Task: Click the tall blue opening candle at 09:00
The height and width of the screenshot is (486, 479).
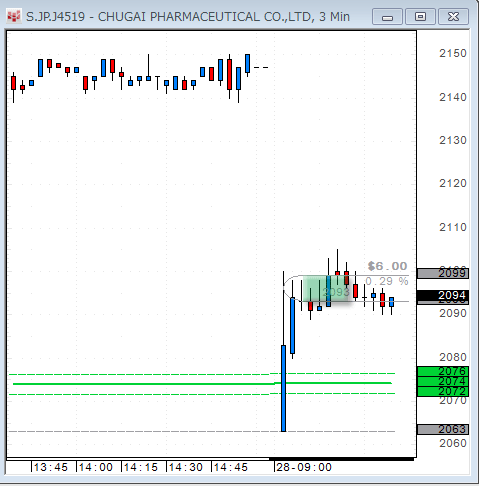Action: [x=283, y=388]
